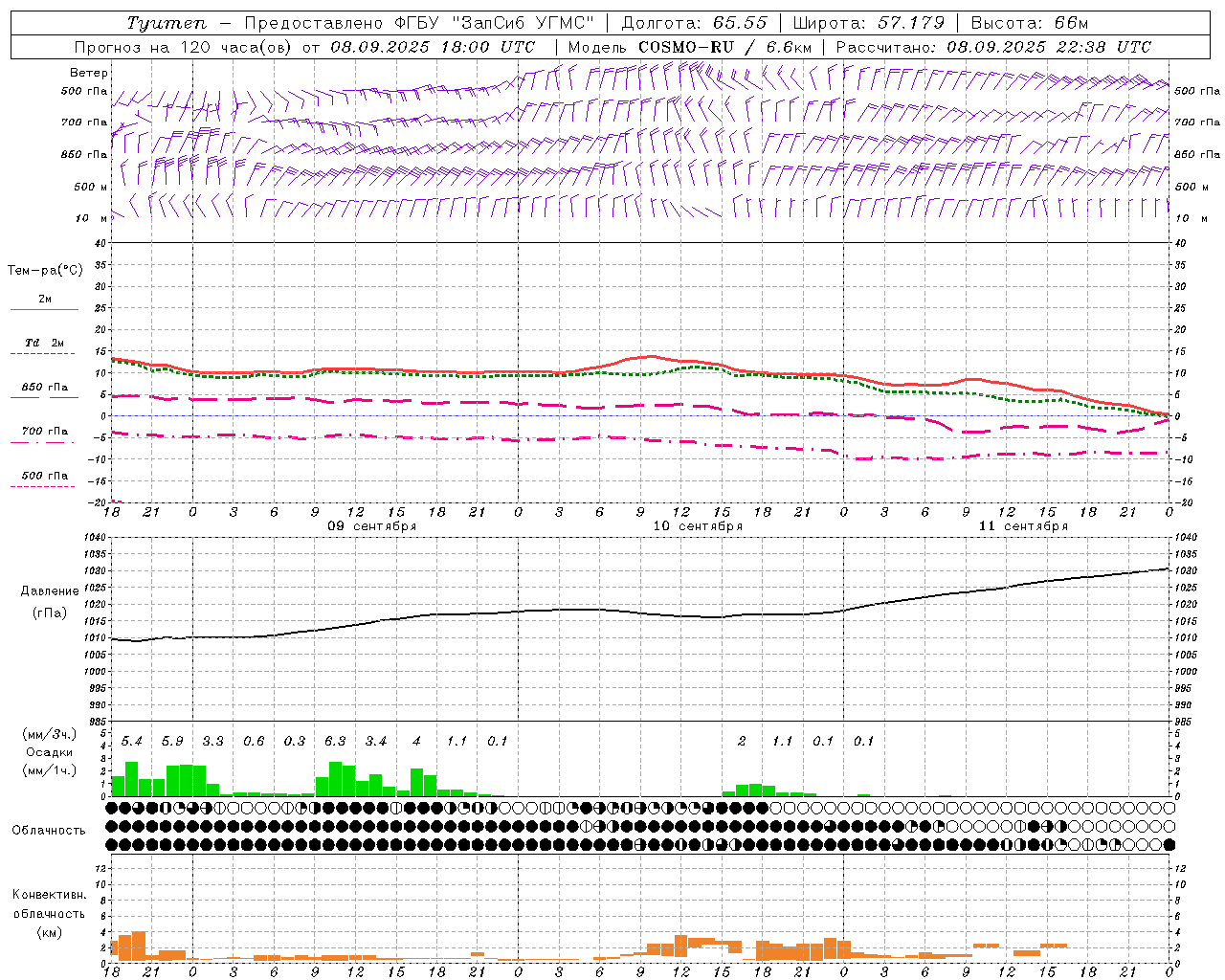This screenshot has height=980, width=1225.
Task: Select the "Высота: 66м" elevation text
Action: [1029, 23]
